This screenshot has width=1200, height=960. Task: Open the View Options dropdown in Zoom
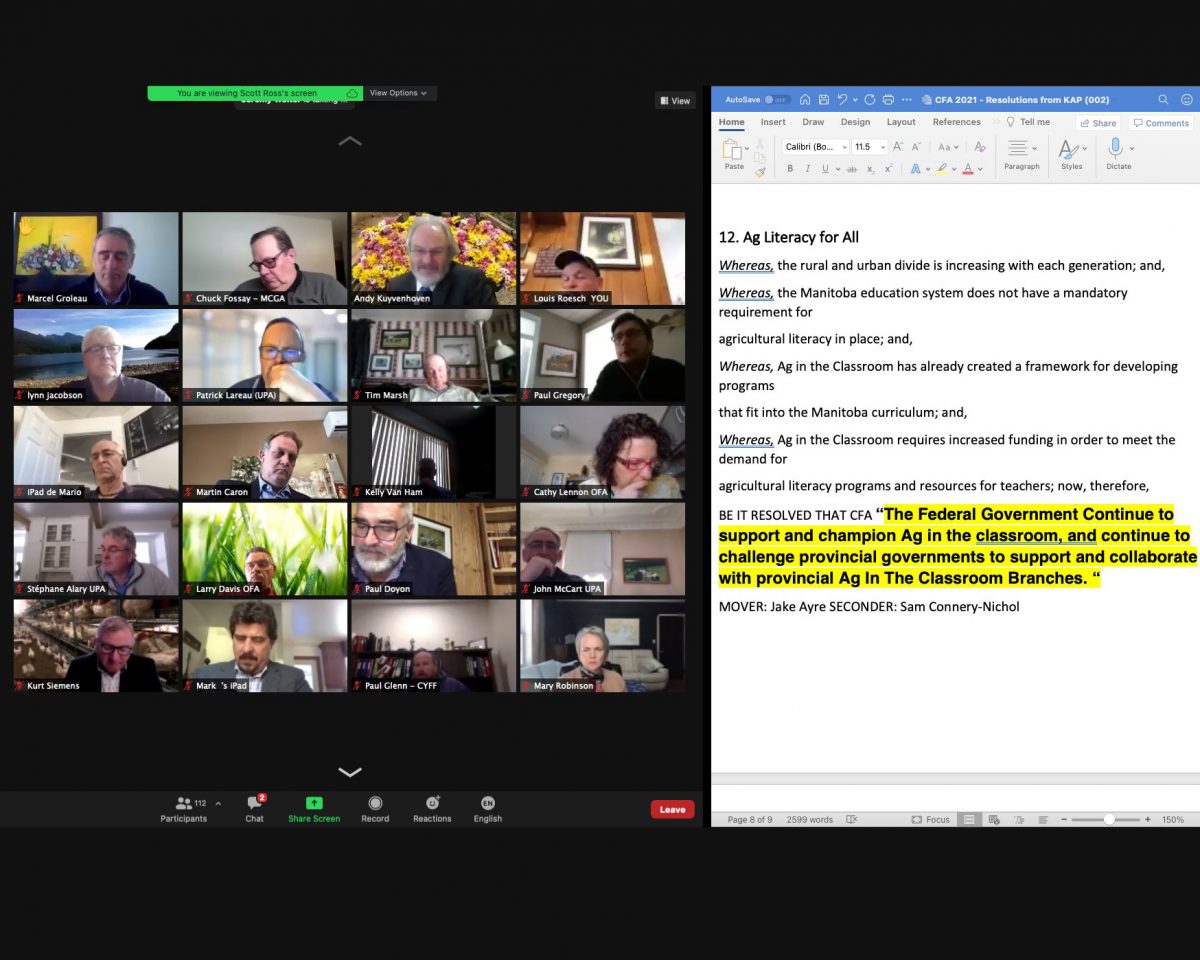[x=398, y=92]
